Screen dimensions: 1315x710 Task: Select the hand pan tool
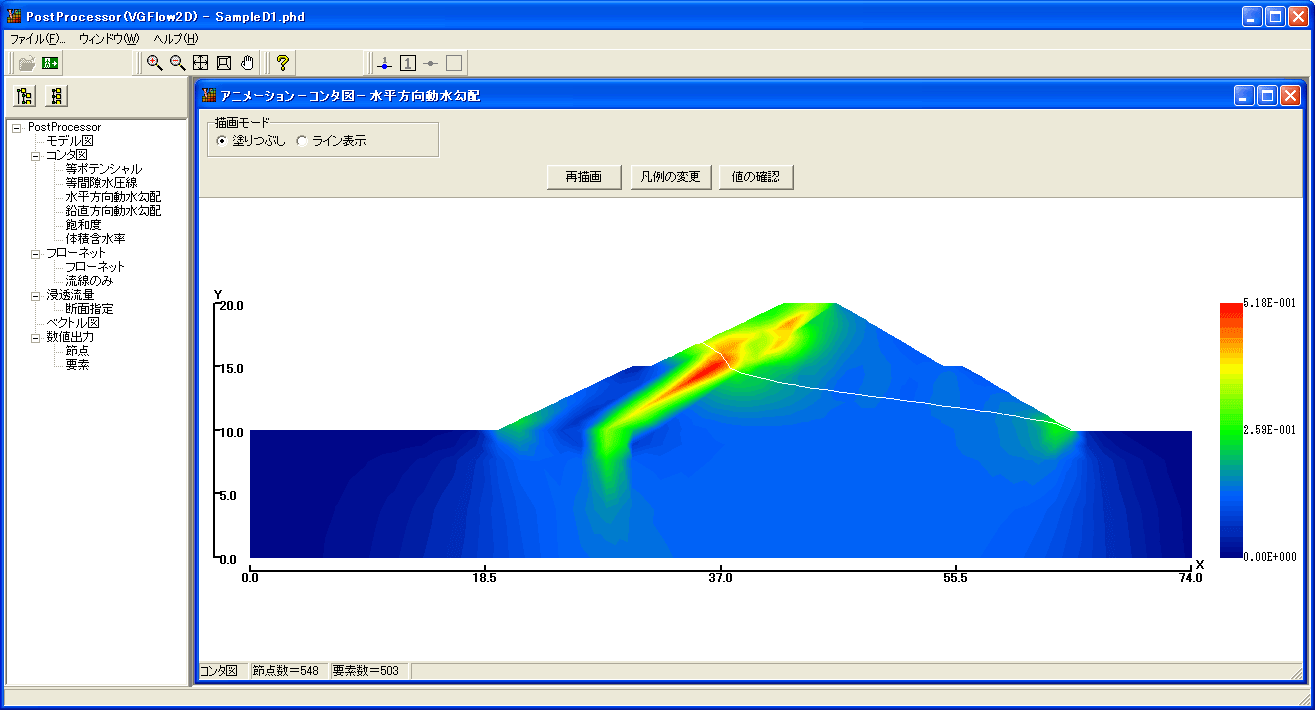pos(247,63)
